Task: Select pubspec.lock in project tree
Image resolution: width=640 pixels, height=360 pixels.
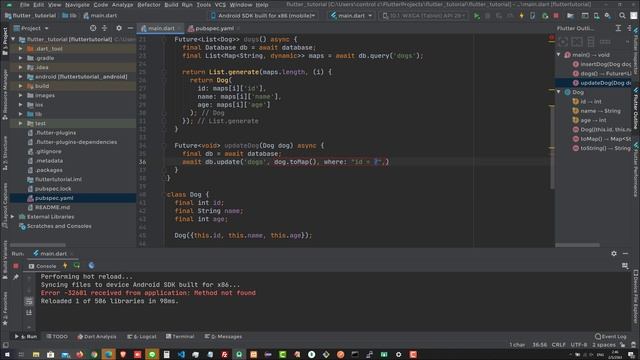Action: 53,189
